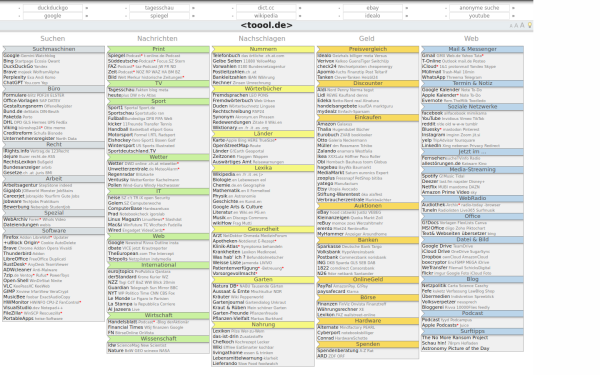Select the smallest font size A icon
This screenshot has height=375, width=600.
point(511,26)
